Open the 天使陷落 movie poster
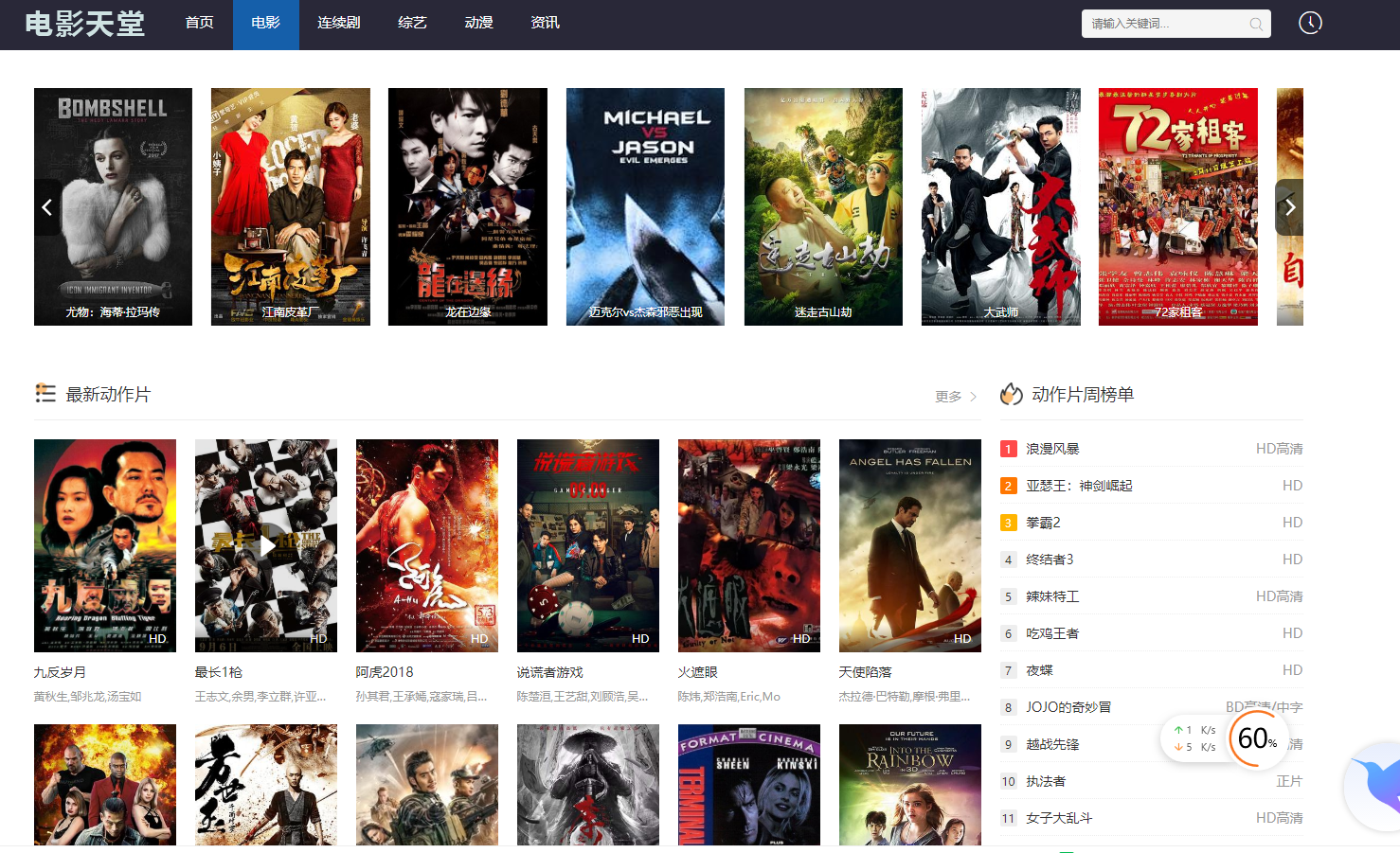The image size is (1400, 853). coord(910,545)
